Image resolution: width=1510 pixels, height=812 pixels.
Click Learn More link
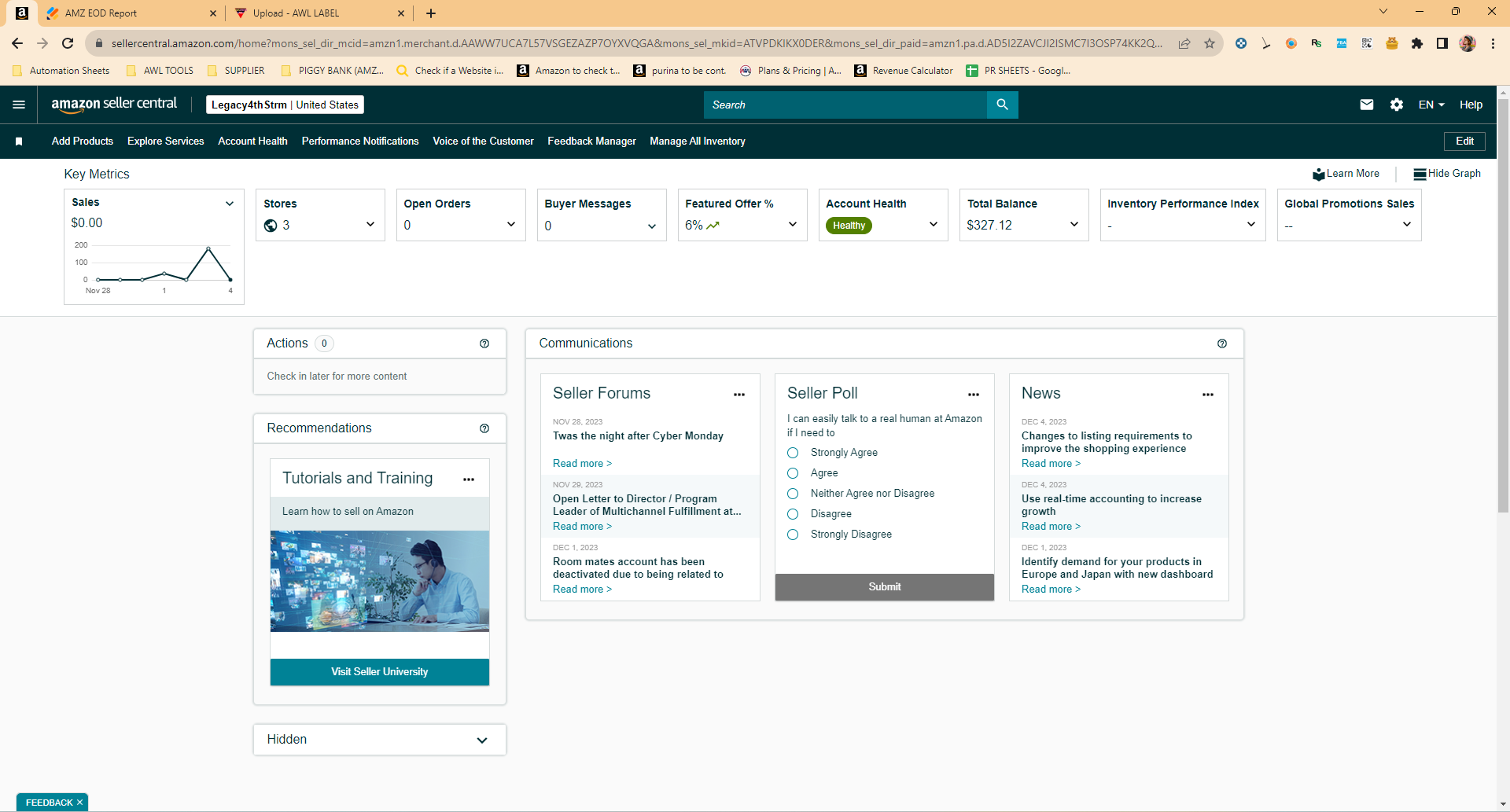1346,174
